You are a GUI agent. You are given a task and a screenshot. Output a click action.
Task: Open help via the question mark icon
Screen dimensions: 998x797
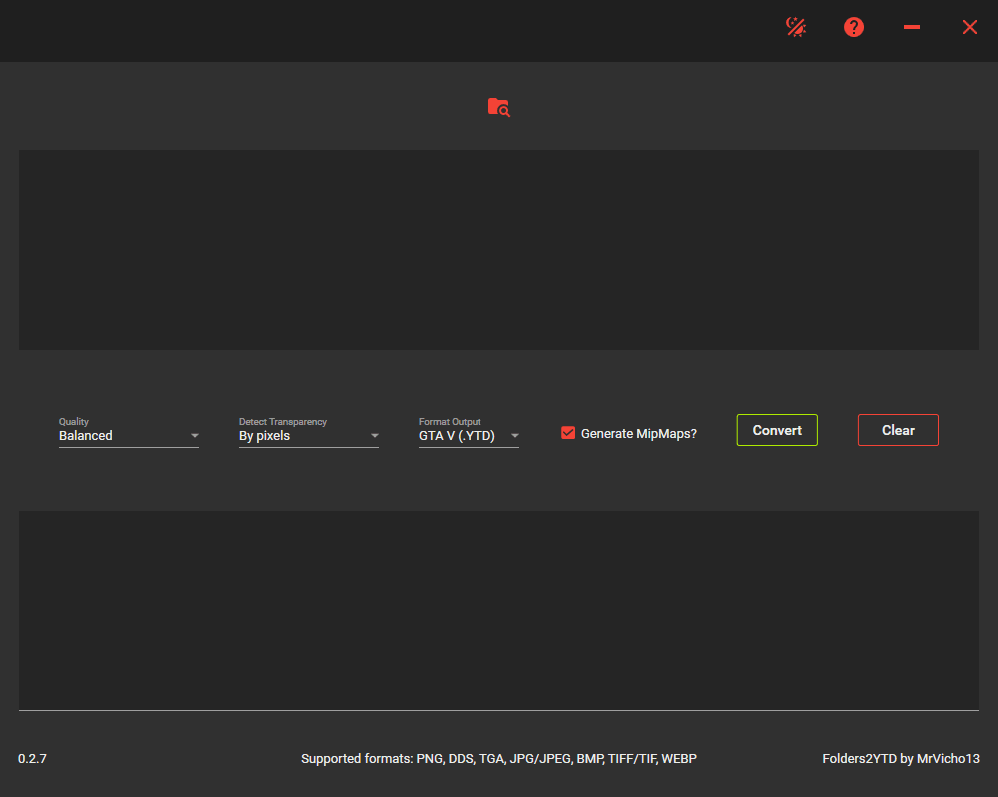click(853, 27)
